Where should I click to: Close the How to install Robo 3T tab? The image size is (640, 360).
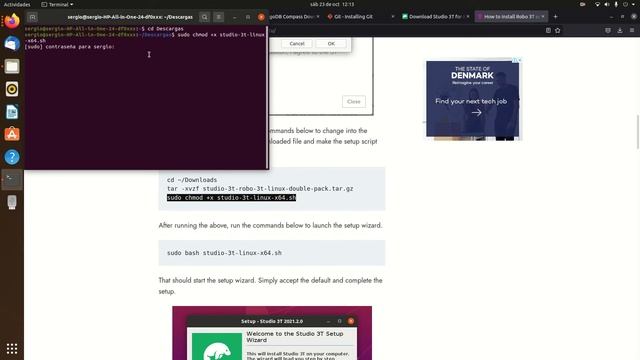coord(543,17)
